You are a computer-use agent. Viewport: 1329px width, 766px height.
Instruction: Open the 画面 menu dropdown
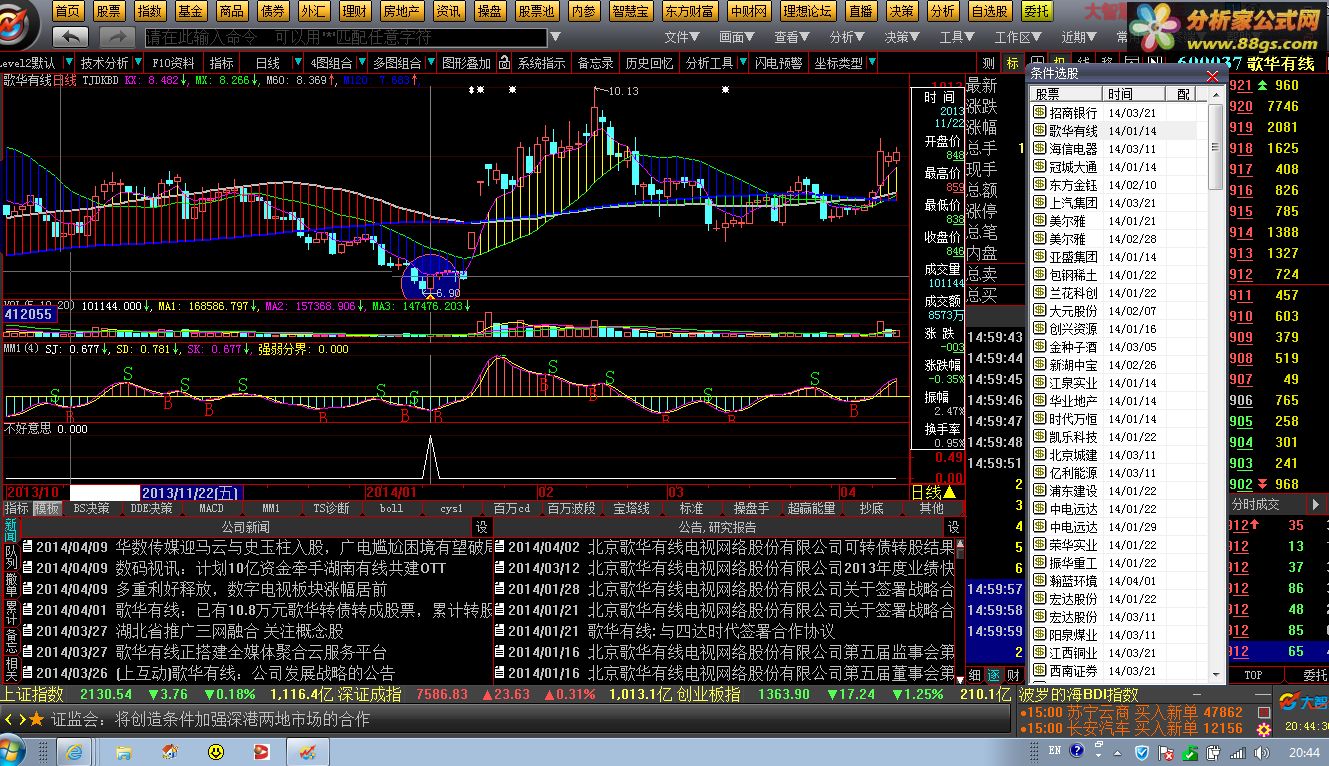(737, 37)
